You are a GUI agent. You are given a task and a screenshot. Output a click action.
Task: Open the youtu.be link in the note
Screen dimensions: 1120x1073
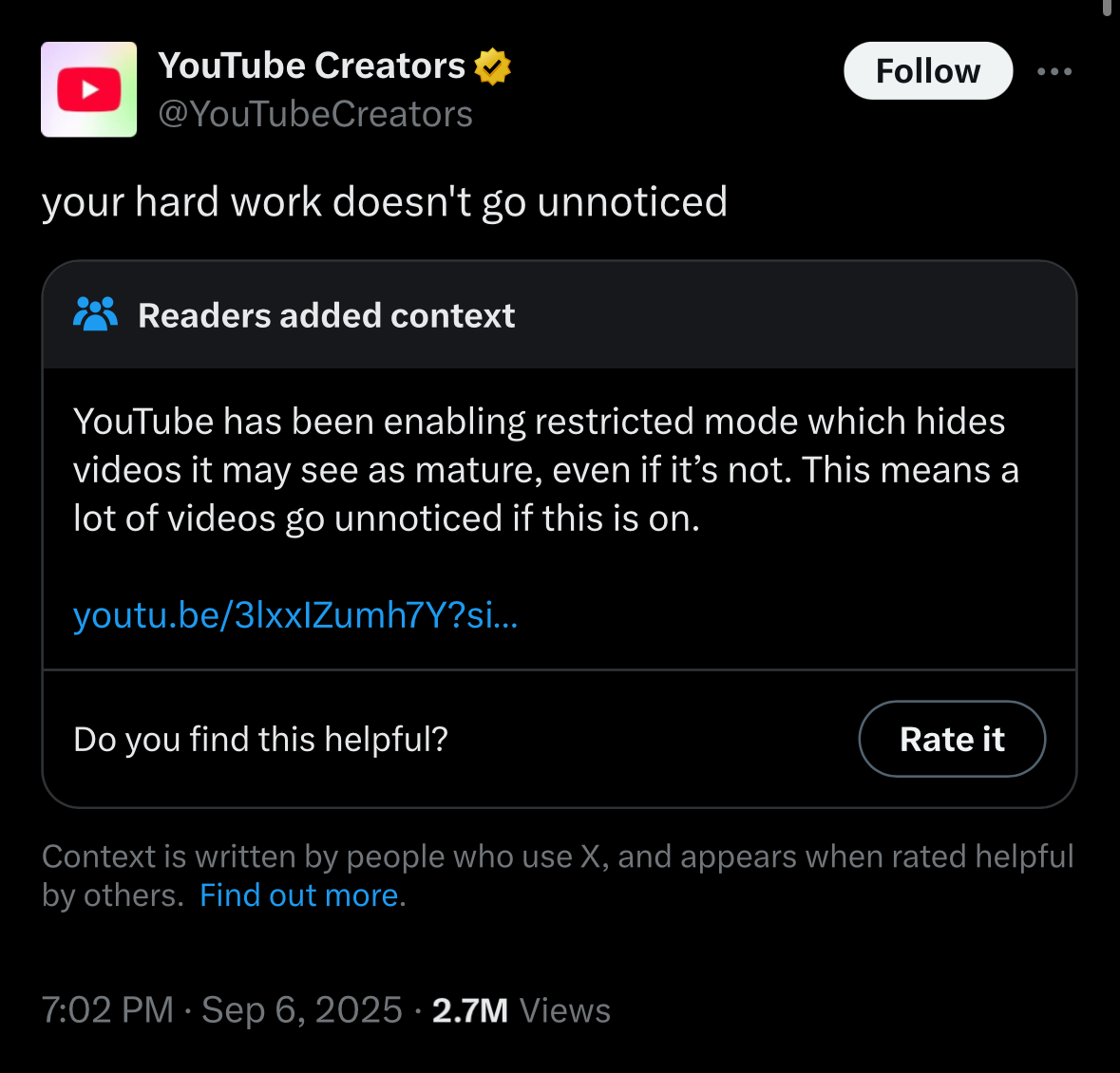295,615
